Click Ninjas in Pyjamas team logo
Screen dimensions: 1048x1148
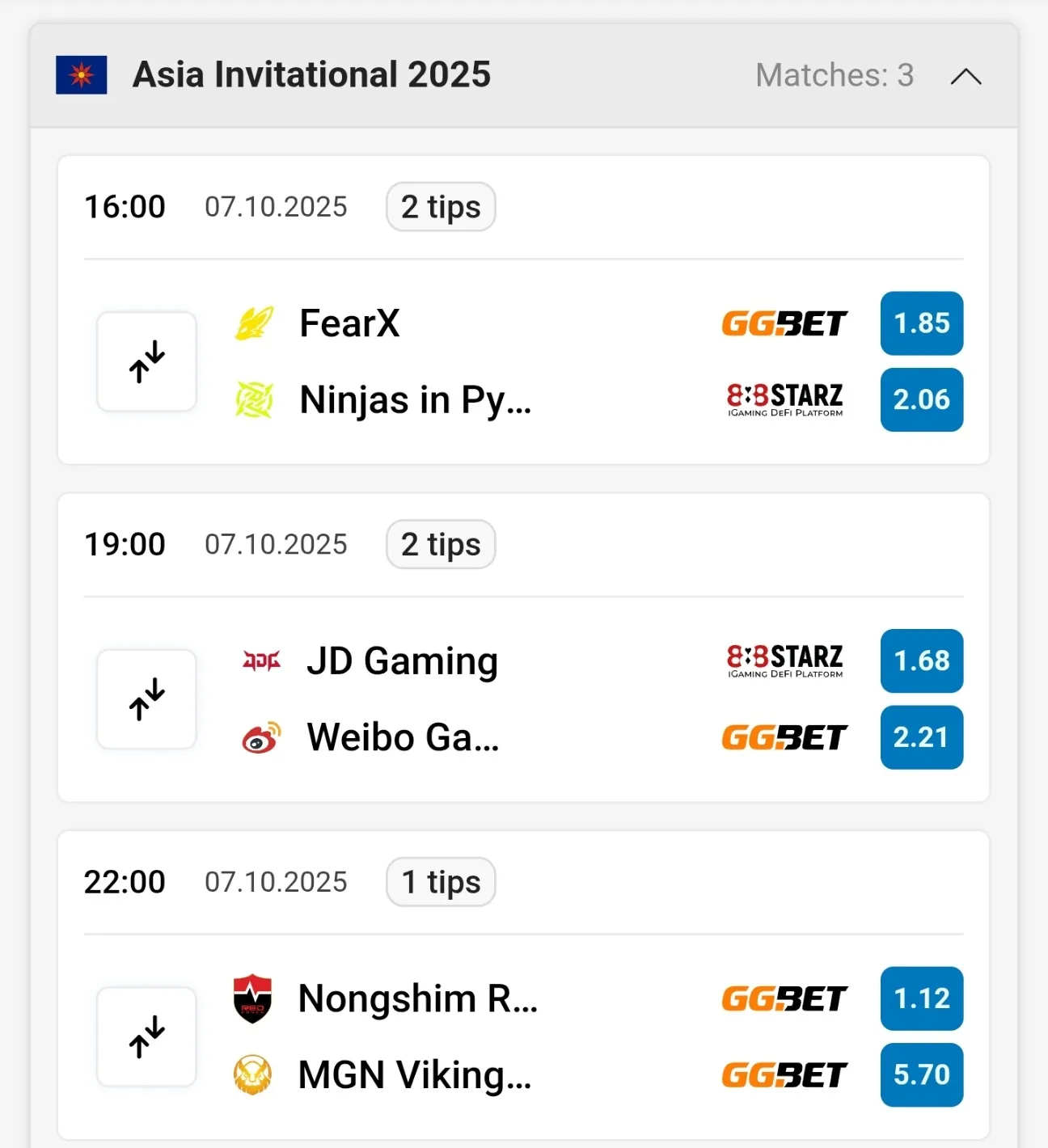coord(254,399)
